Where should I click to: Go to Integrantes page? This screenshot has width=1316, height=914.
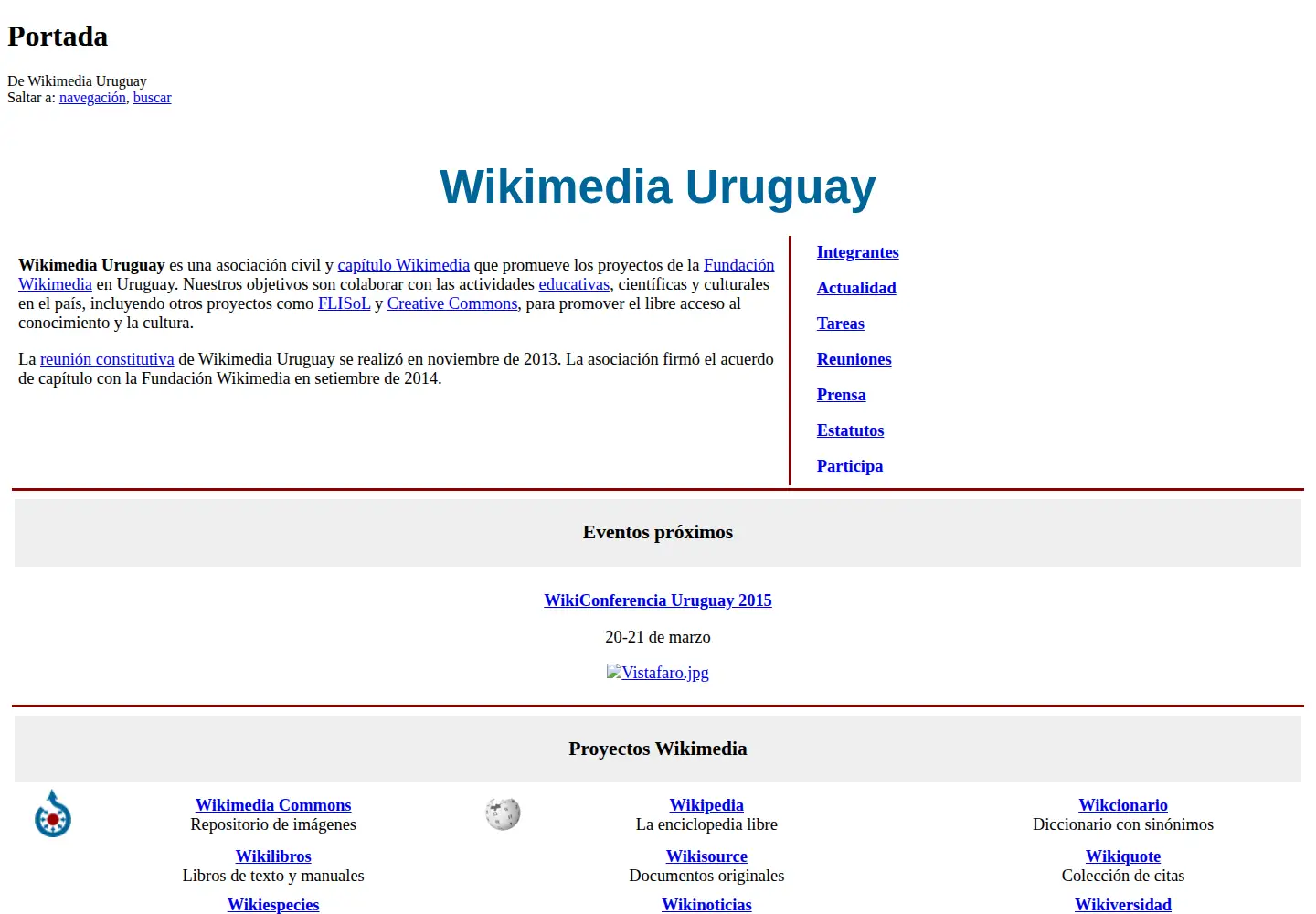(x=857, y=252)
